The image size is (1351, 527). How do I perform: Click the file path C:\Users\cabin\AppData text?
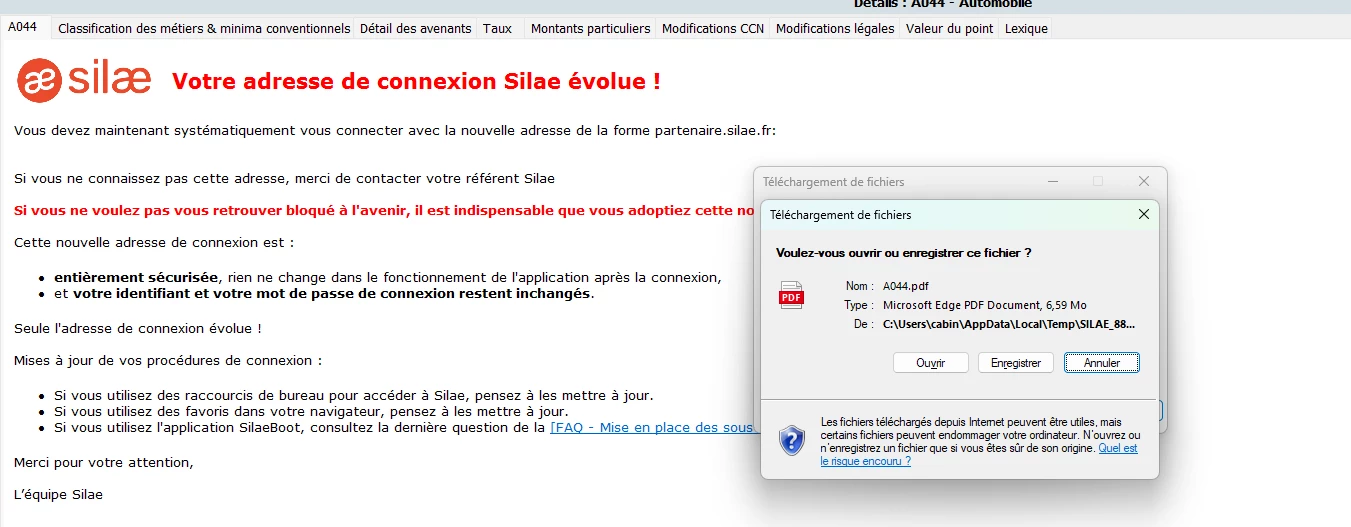(1010, 324)
